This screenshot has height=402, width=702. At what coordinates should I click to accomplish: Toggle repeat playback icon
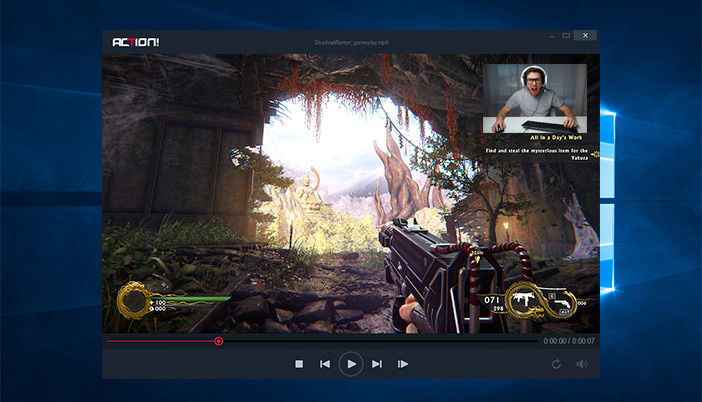[556, 364]
